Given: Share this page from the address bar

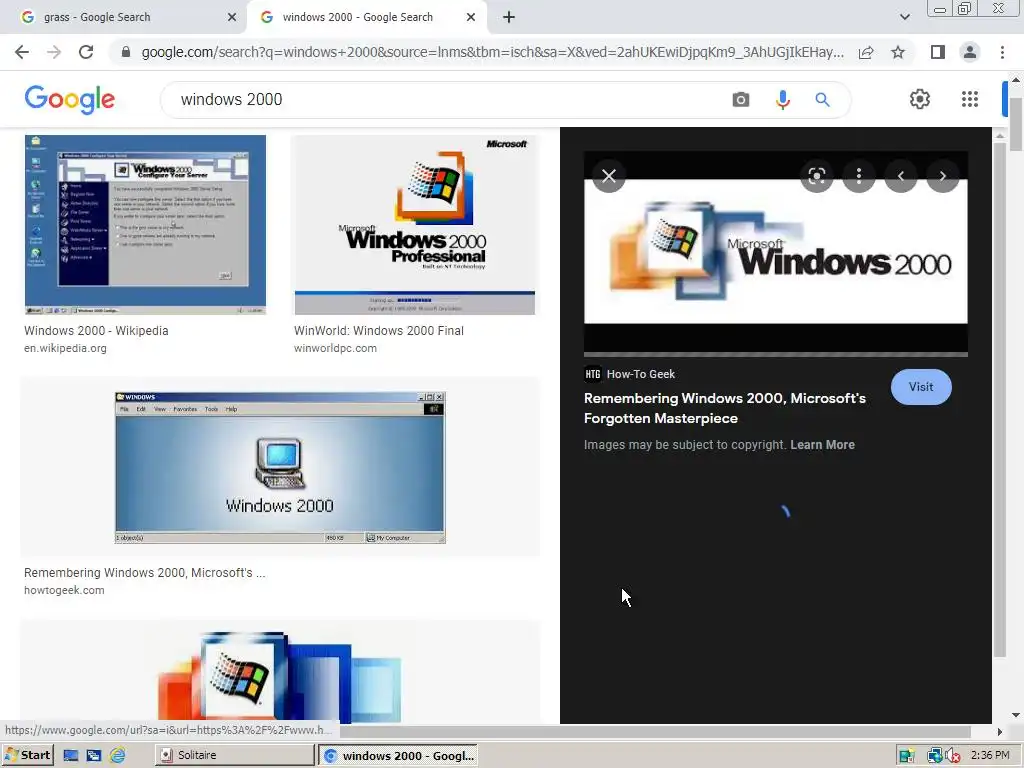Looking at the screenshot, I should (866, 52).
